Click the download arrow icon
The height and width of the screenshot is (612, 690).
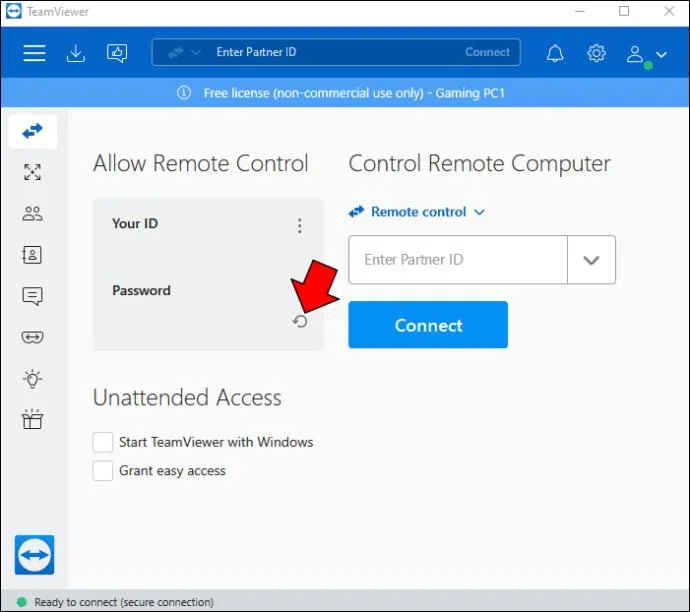(x=76, y=53)
